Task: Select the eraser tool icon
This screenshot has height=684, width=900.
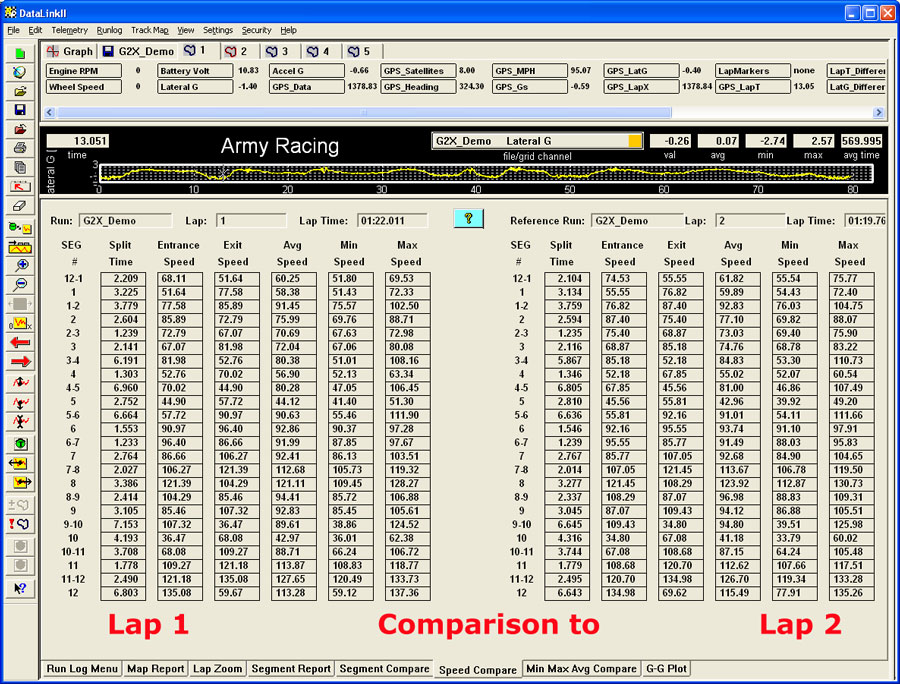Action: click(x=20, y=205)
